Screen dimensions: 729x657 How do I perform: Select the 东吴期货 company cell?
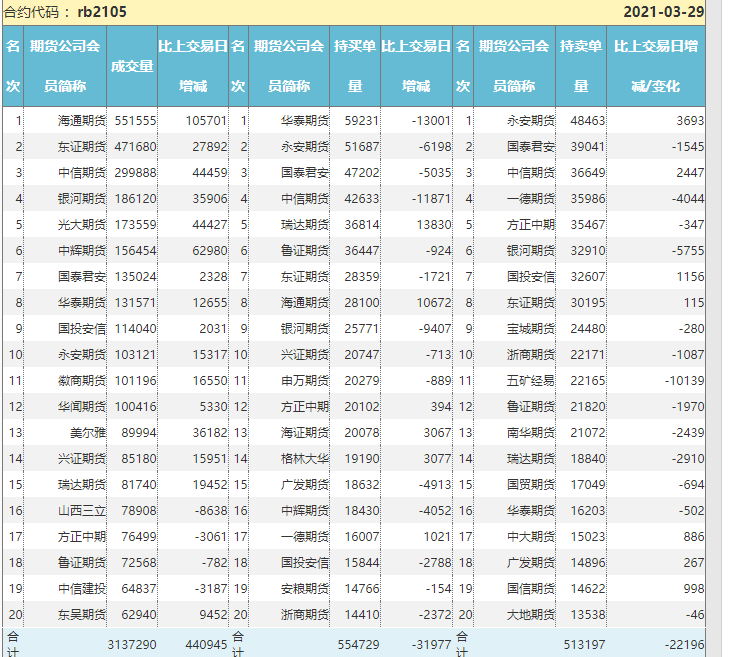tap(80, 614)
